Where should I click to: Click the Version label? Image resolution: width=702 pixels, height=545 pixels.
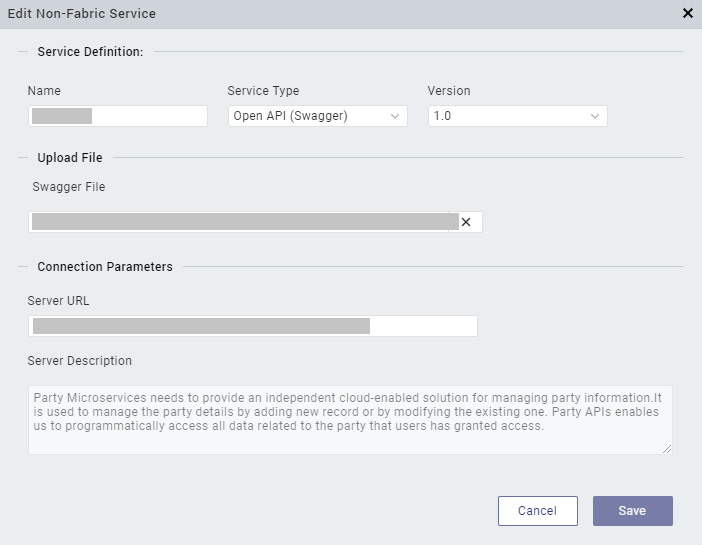(x=449, y=91)
